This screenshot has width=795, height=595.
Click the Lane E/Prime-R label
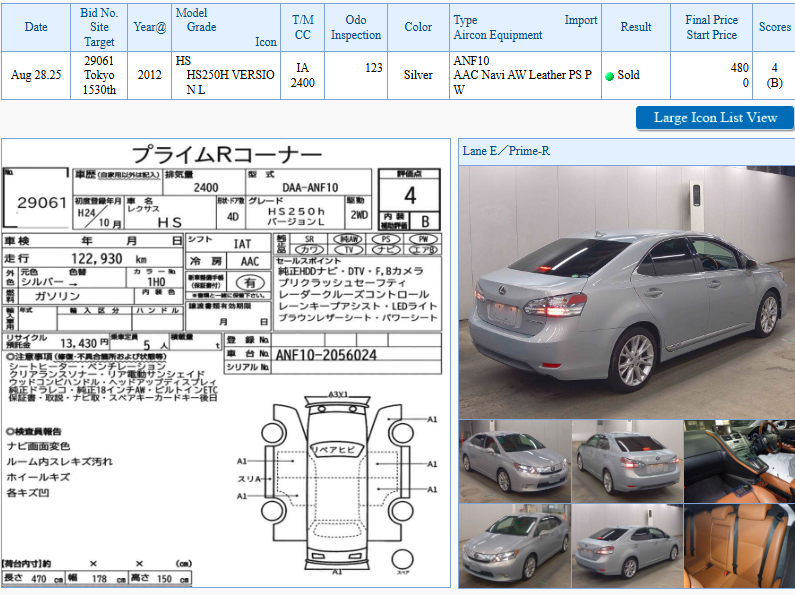pos(506,151)
